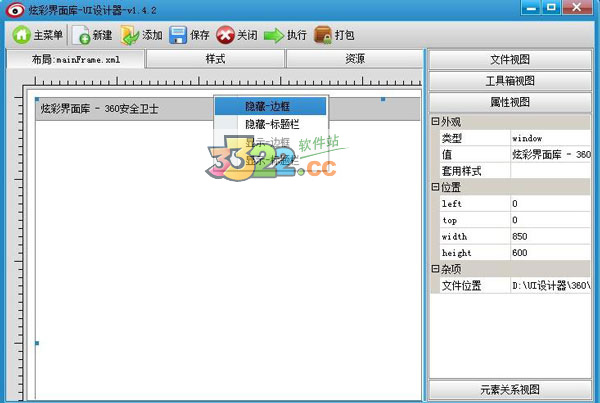Edit the 值 property field

(551, 155)
